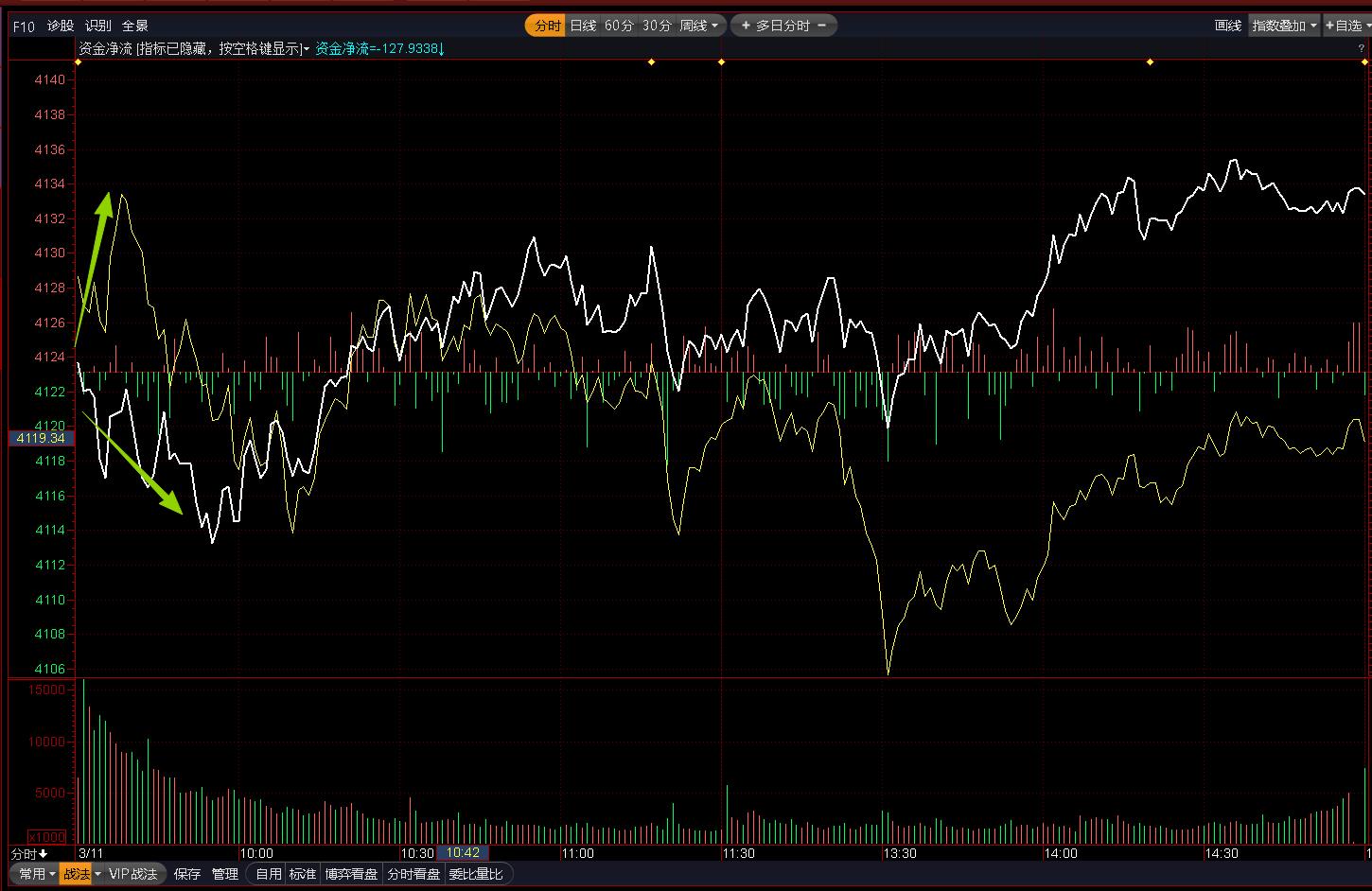This screenshot has width=1372, height=891.
Task: Click the minus icon beside 多日分时
Action: pyautogui.click(x=821, y=26)
